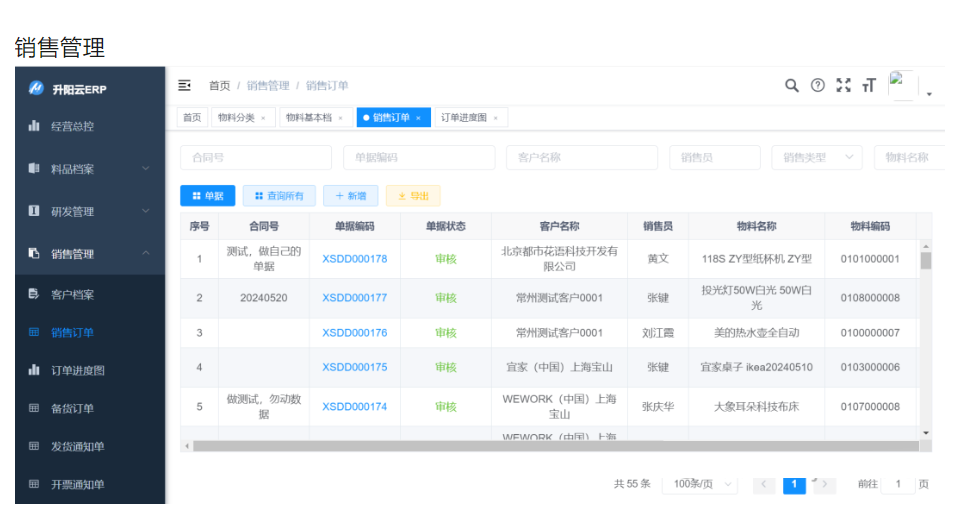Open the search magnifier icon
This screenshot has height=519, width=980.
point(791,86)
